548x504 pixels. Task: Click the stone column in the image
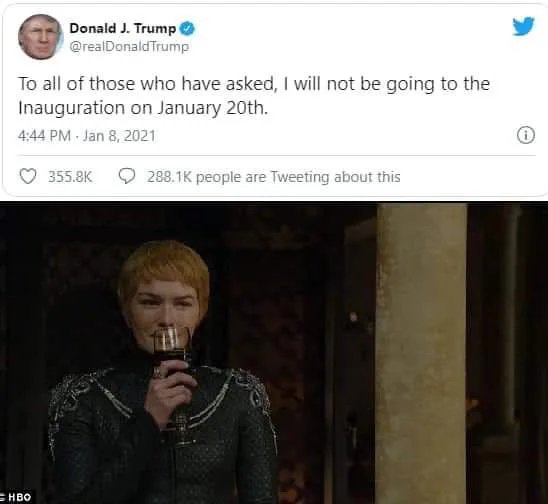tap(422, 353)
